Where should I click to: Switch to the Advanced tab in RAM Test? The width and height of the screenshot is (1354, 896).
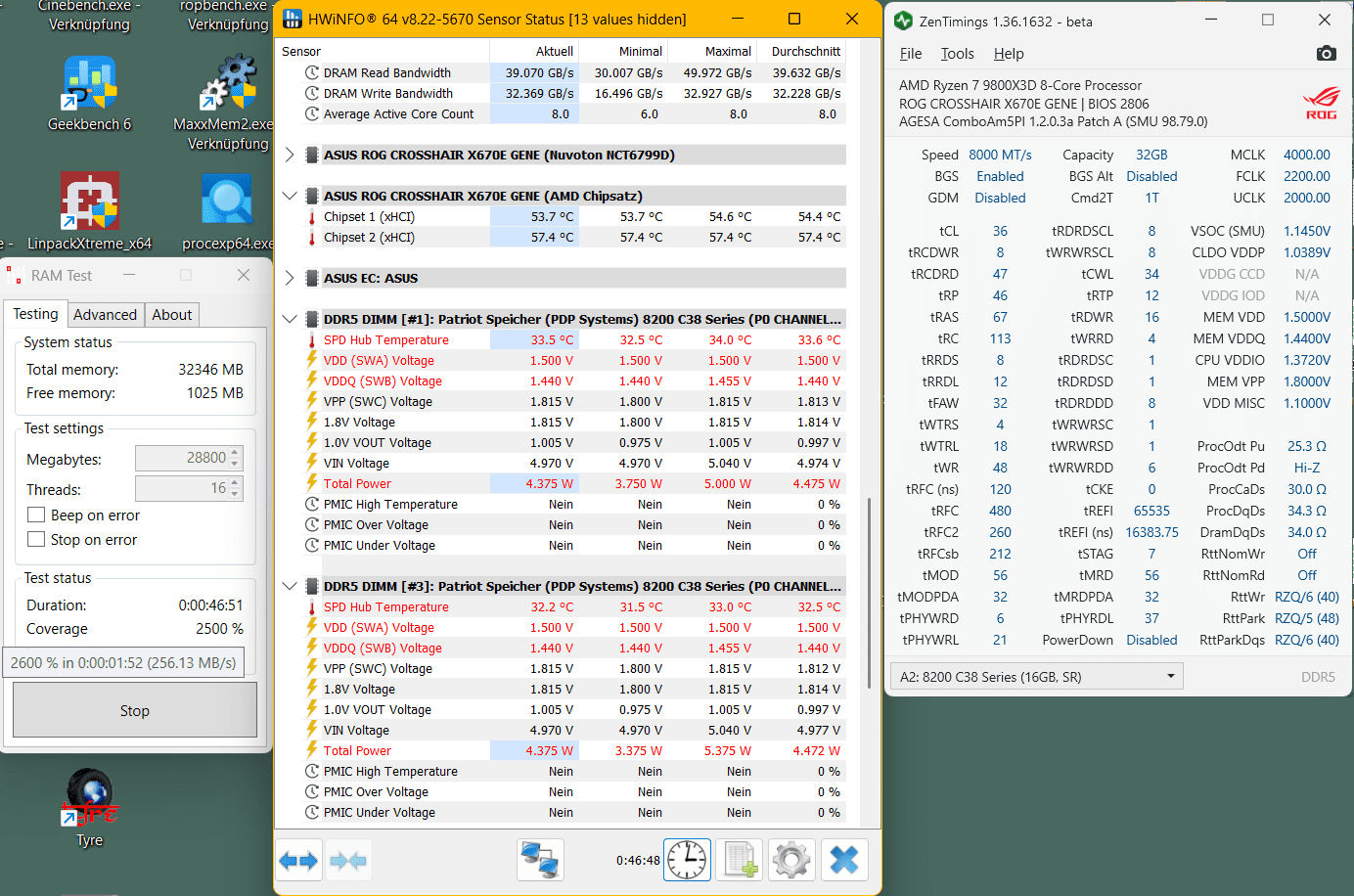tap(106, 314)
